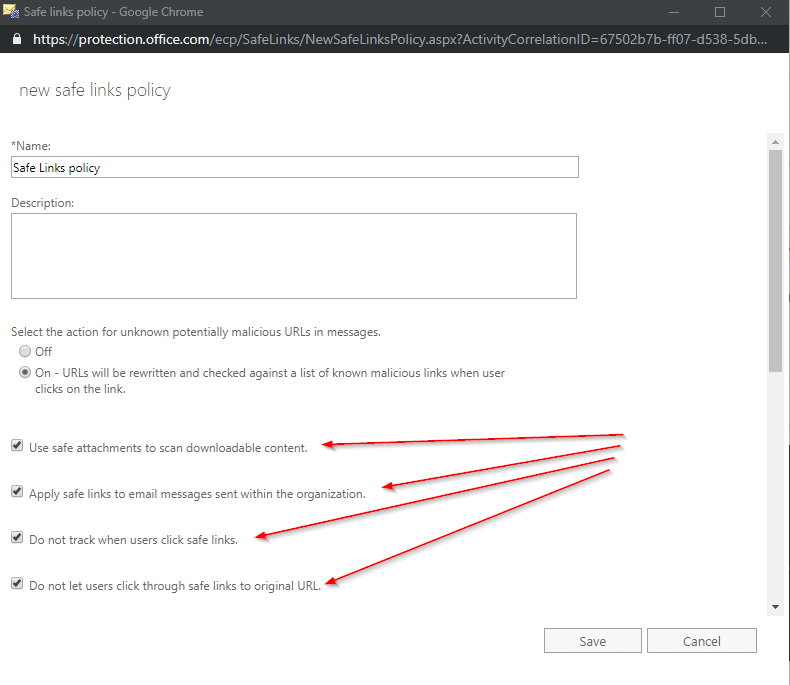Screen dimensions: 790x685
Task: Uncheck Use safe attachments to scan downloadable content
Action: (17, 446)
